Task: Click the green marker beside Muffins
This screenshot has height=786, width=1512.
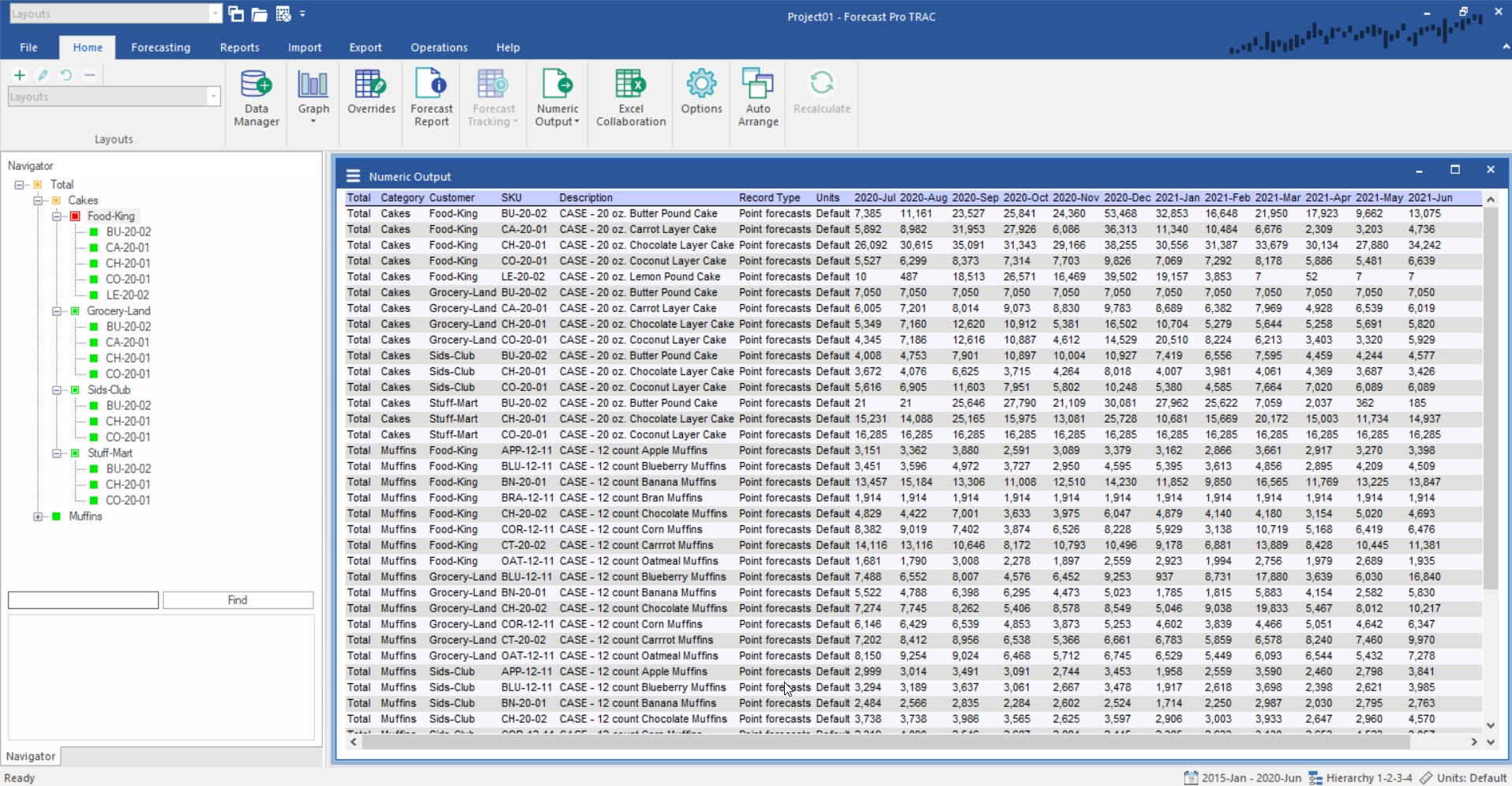Action: click(x=56, y=517)
